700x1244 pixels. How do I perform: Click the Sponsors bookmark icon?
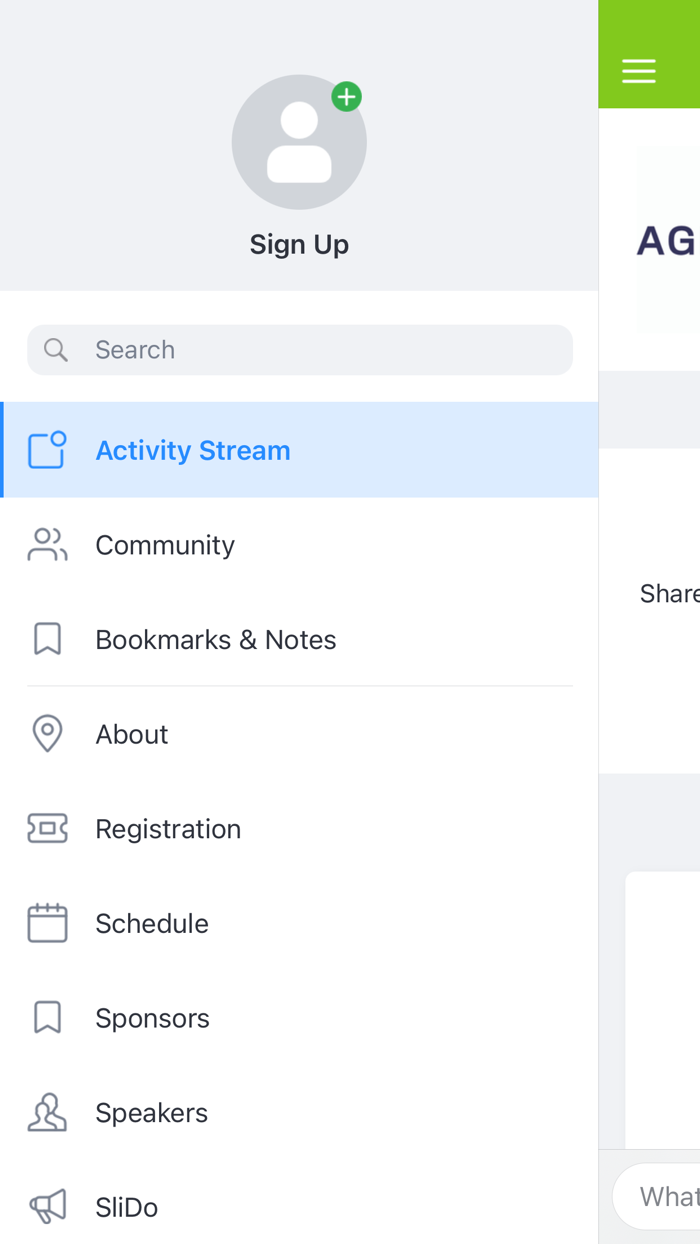tap(47, 1018)
